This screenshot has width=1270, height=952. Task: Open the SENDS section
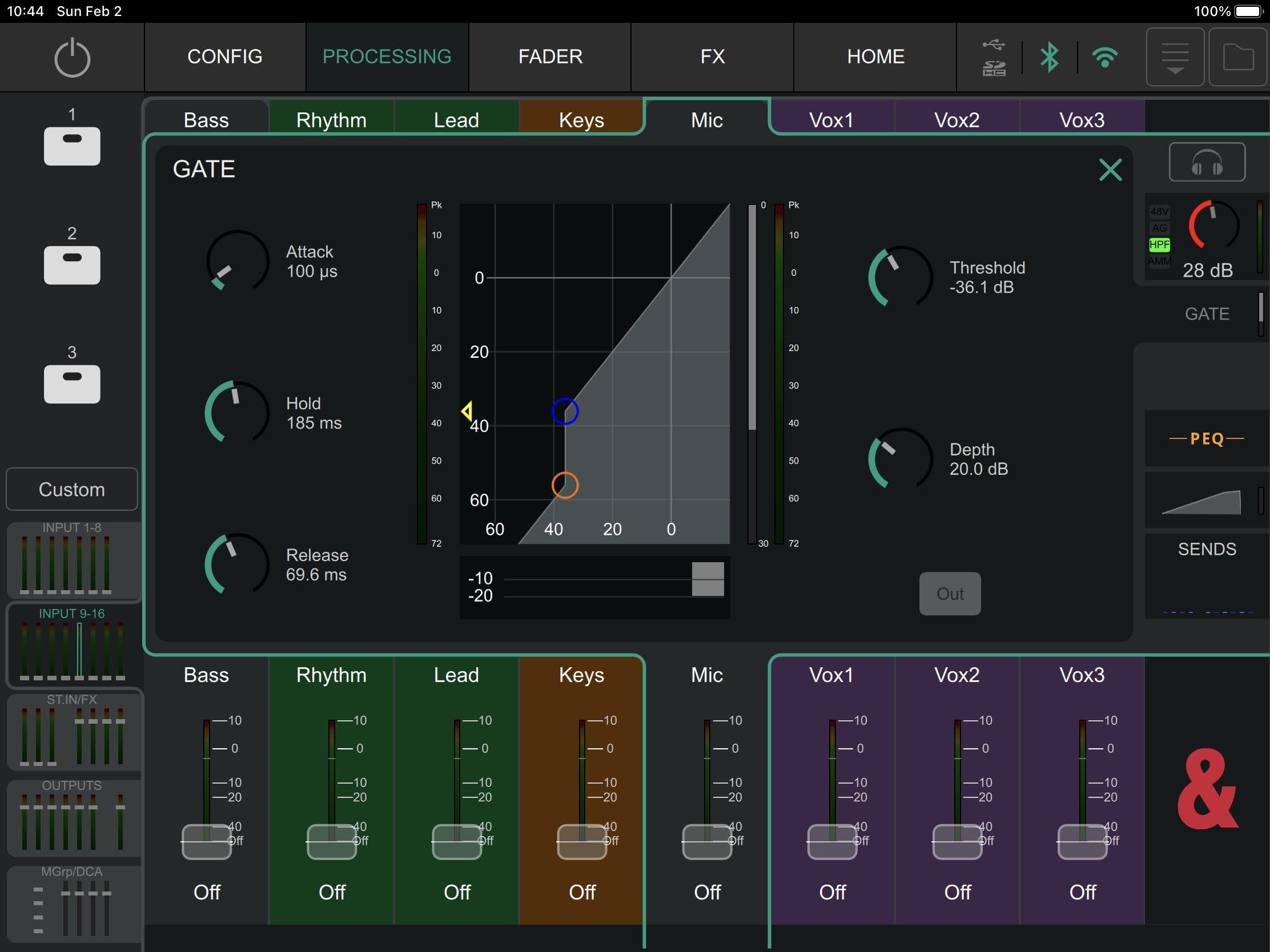1206,549
